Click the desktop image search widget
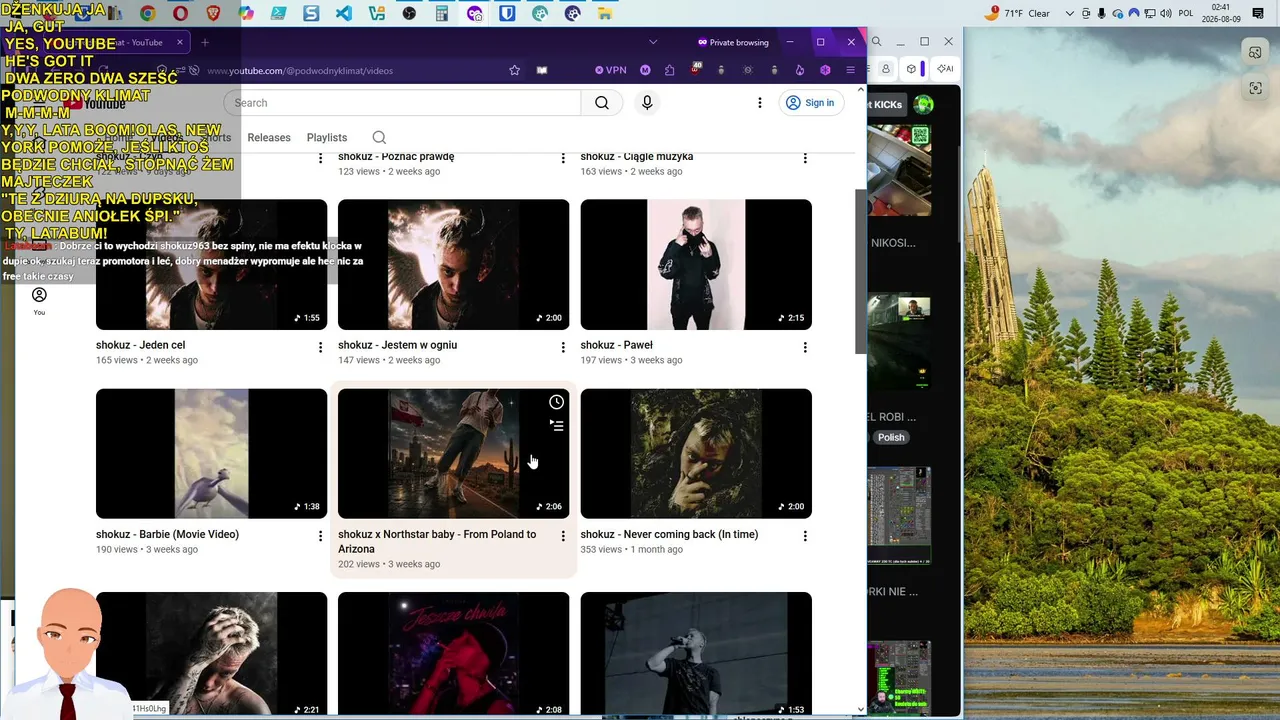 (x=1255, y=52)
